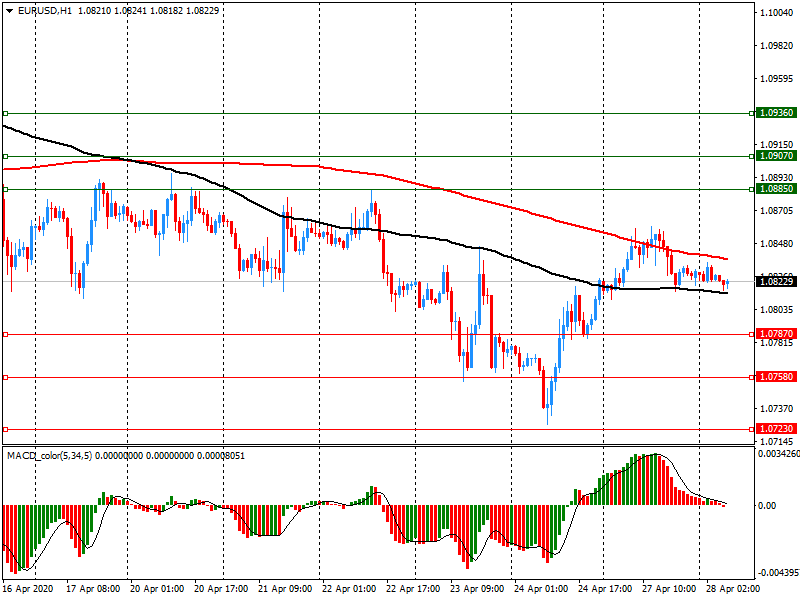Click left handle of 1.07580 line

(x=6, y=378)
